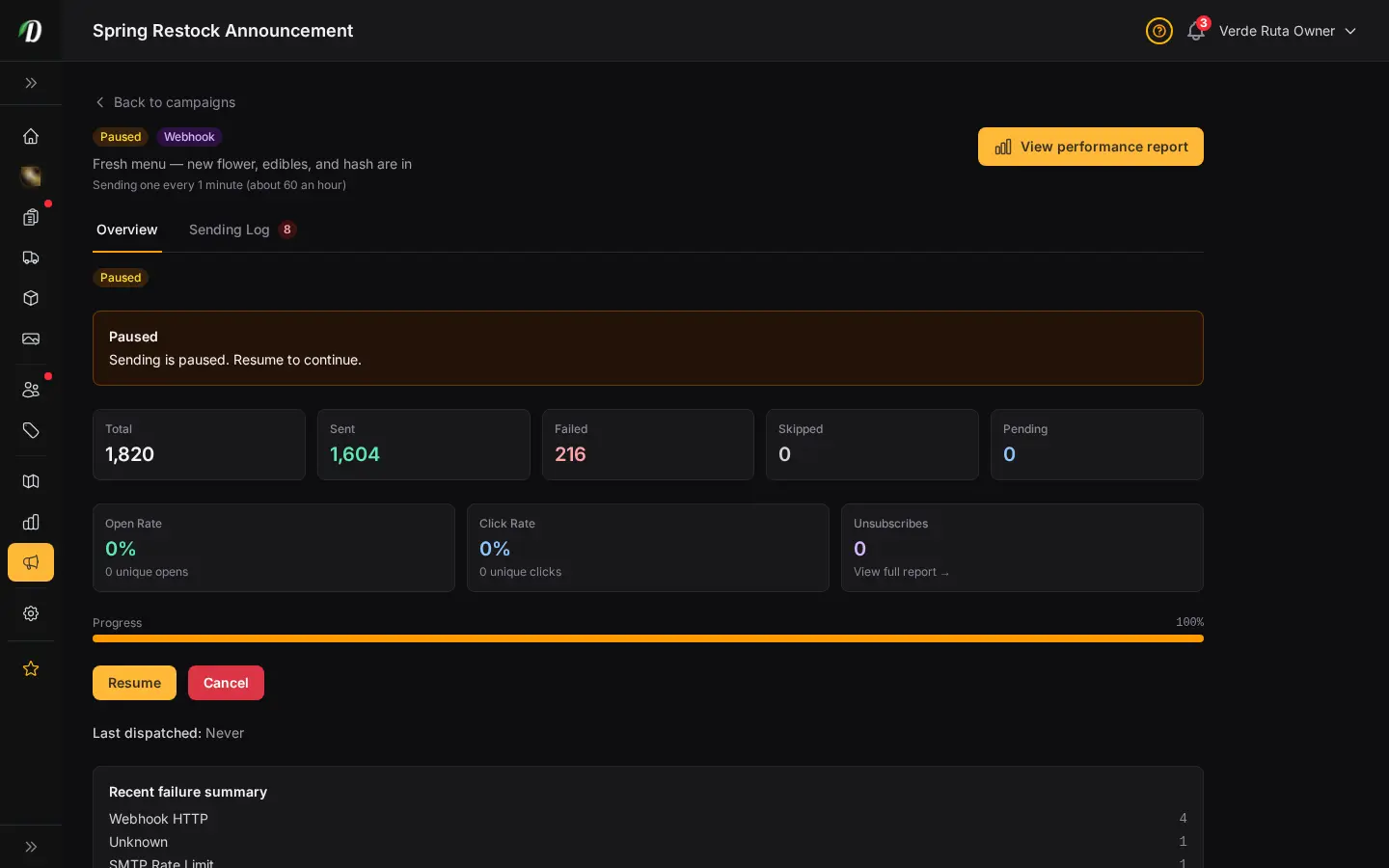This screenshot has height=868, width=1389.
Task: Expand the sidebar with the top double-chevron
Action: point(31,83)
